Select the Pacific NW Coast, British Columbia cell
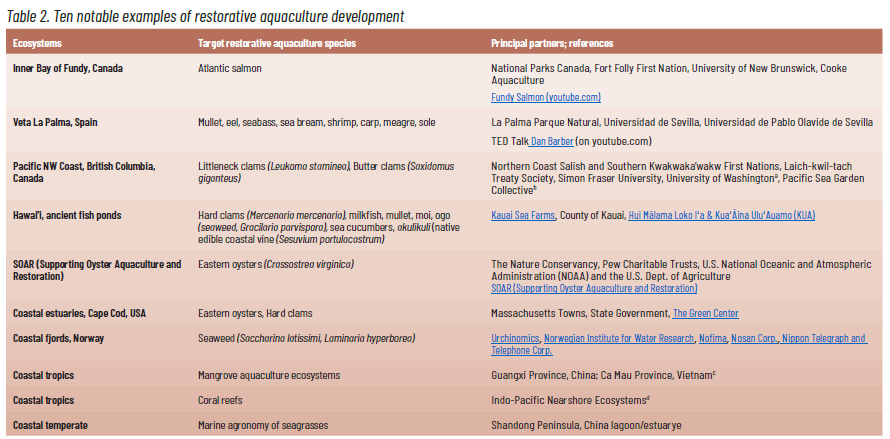 pos(84,172)
